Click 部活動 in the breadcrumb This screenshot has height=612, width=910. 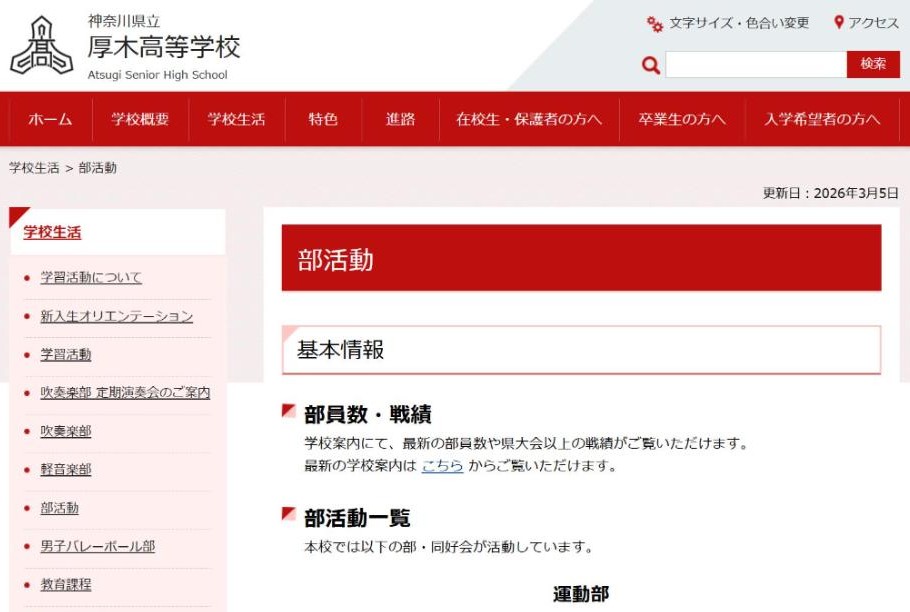coord(98,168)
